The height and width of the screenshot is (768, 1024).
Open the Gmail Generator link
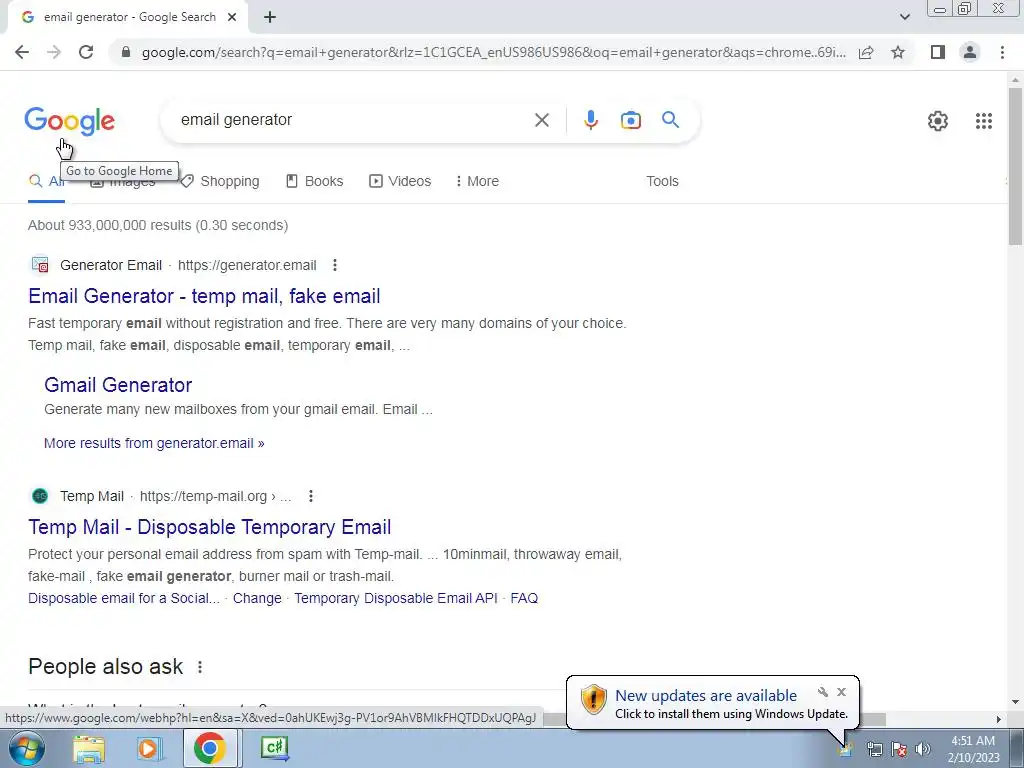pyautogui.click(x=118, y=385)
